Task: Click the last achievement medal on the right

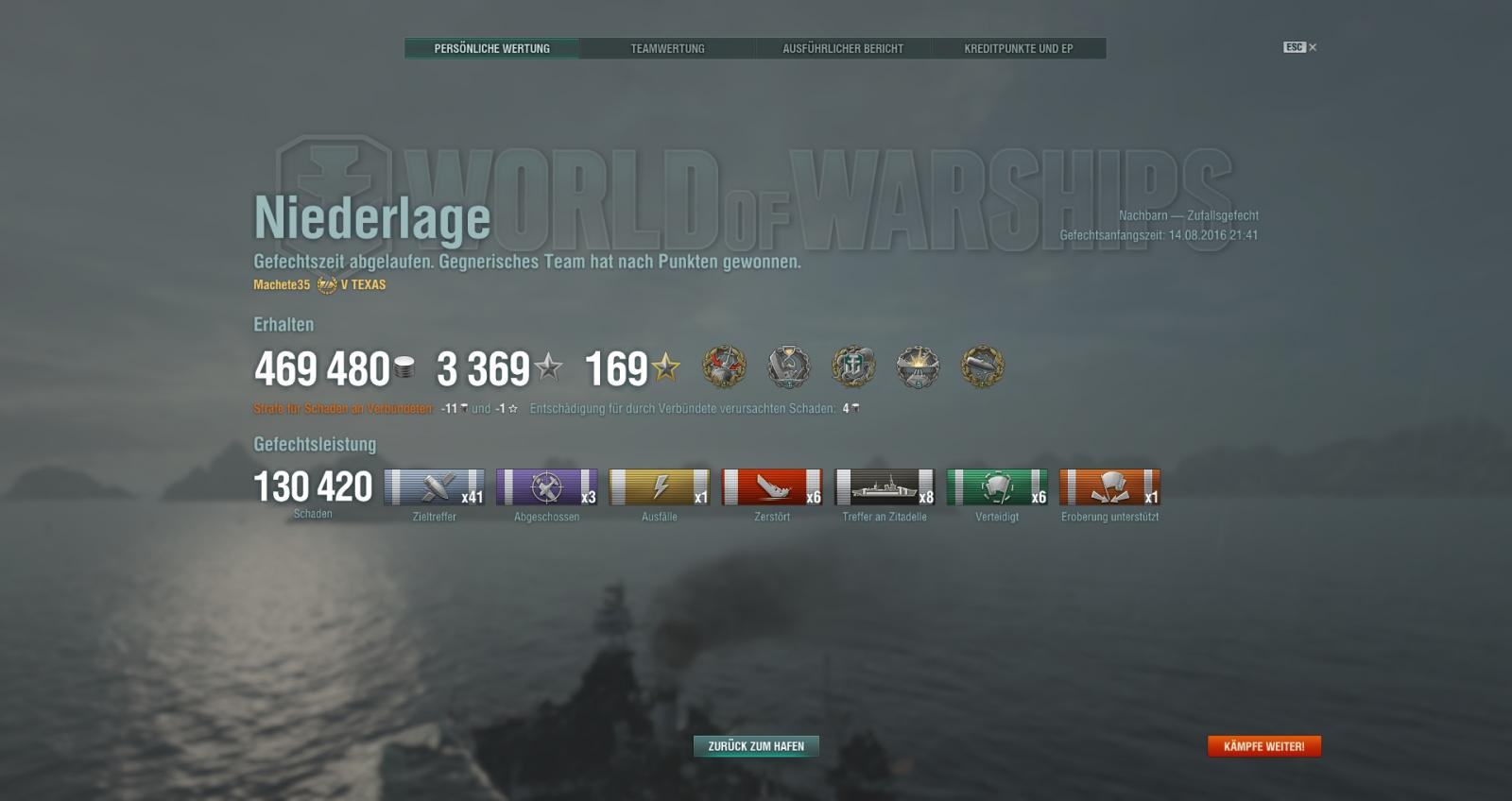Action: coord(983,366)
